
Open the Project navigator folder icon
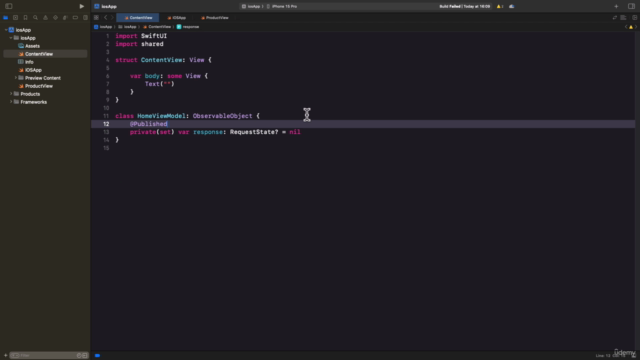5,18
